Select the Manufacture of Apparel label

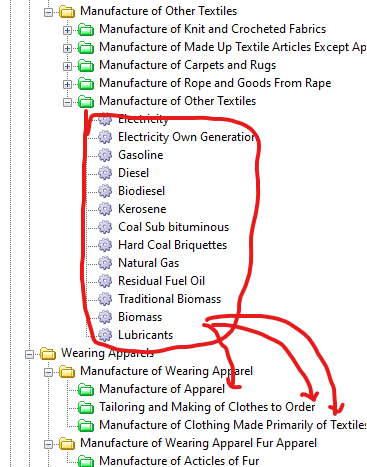click(x=162, y=389)
